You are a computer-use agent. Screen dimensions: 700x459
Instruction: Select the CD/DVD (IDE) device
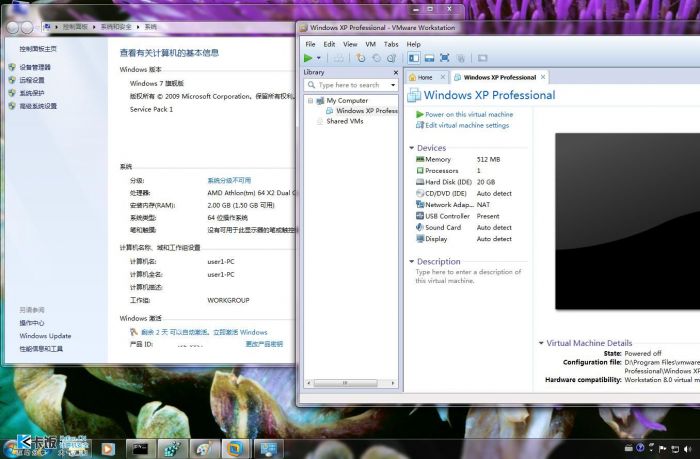click(464, 193)
